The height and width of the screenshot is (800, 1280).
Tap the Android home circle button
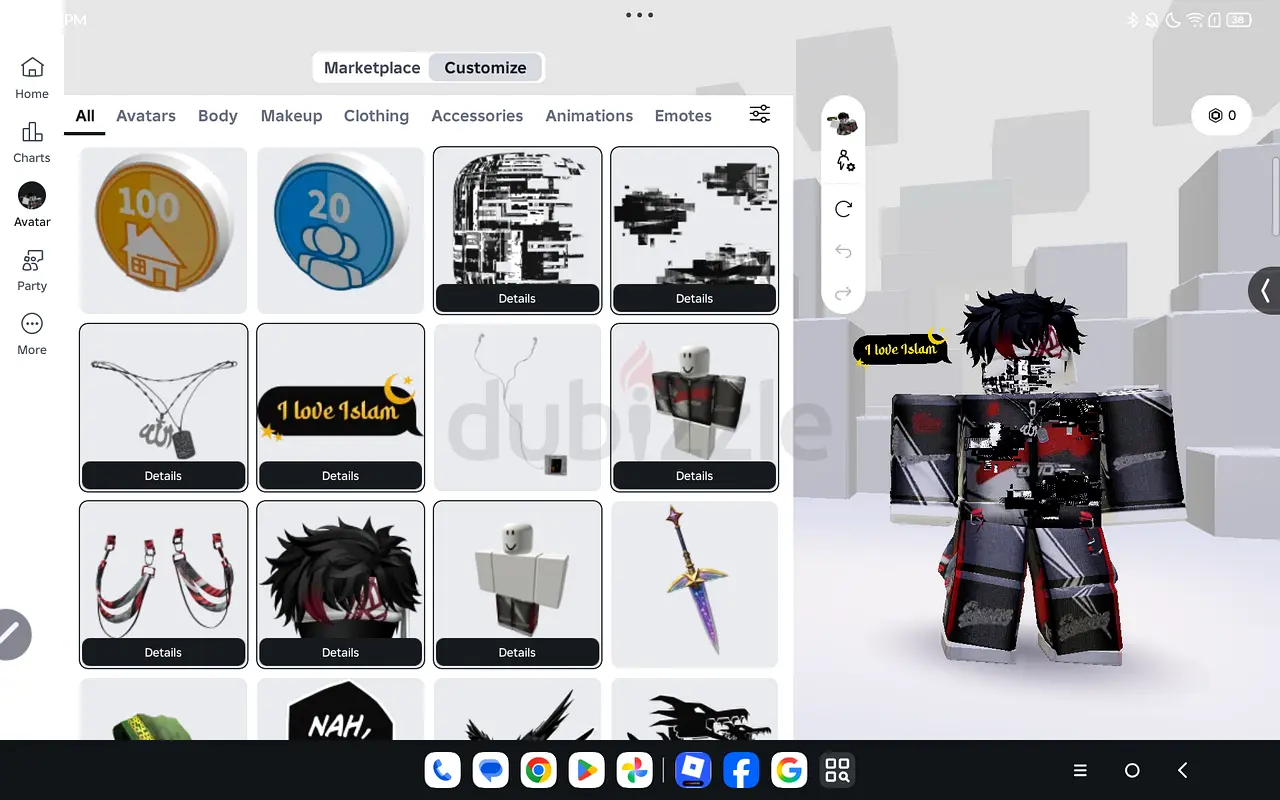click(x=1132, y=770)
